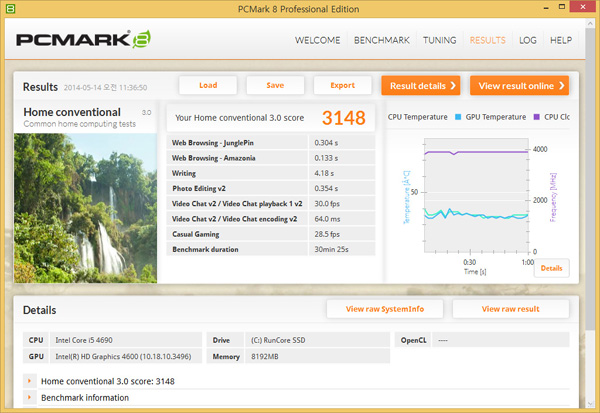This screenshot has width=600, height=413.
Task: Export the benchmark result
Action: tap(342, 85)
